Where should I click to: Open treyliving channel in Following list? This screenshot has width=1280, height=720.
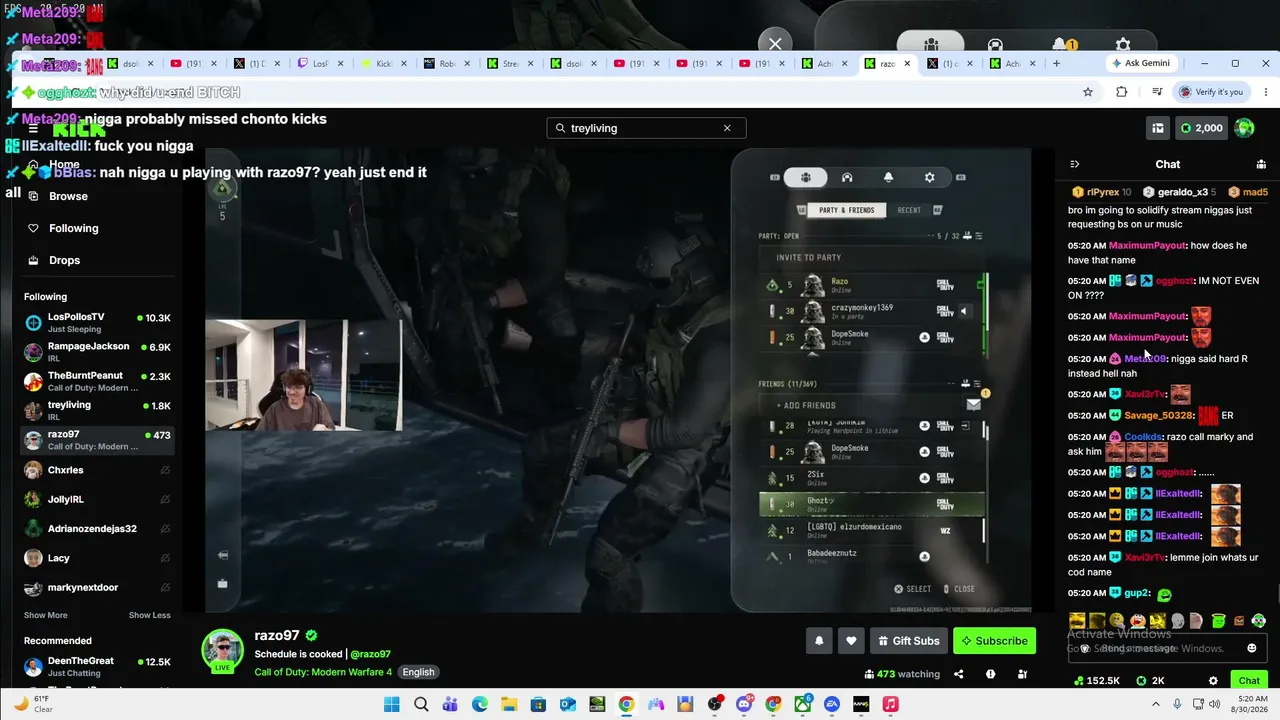tap(97, 410)
